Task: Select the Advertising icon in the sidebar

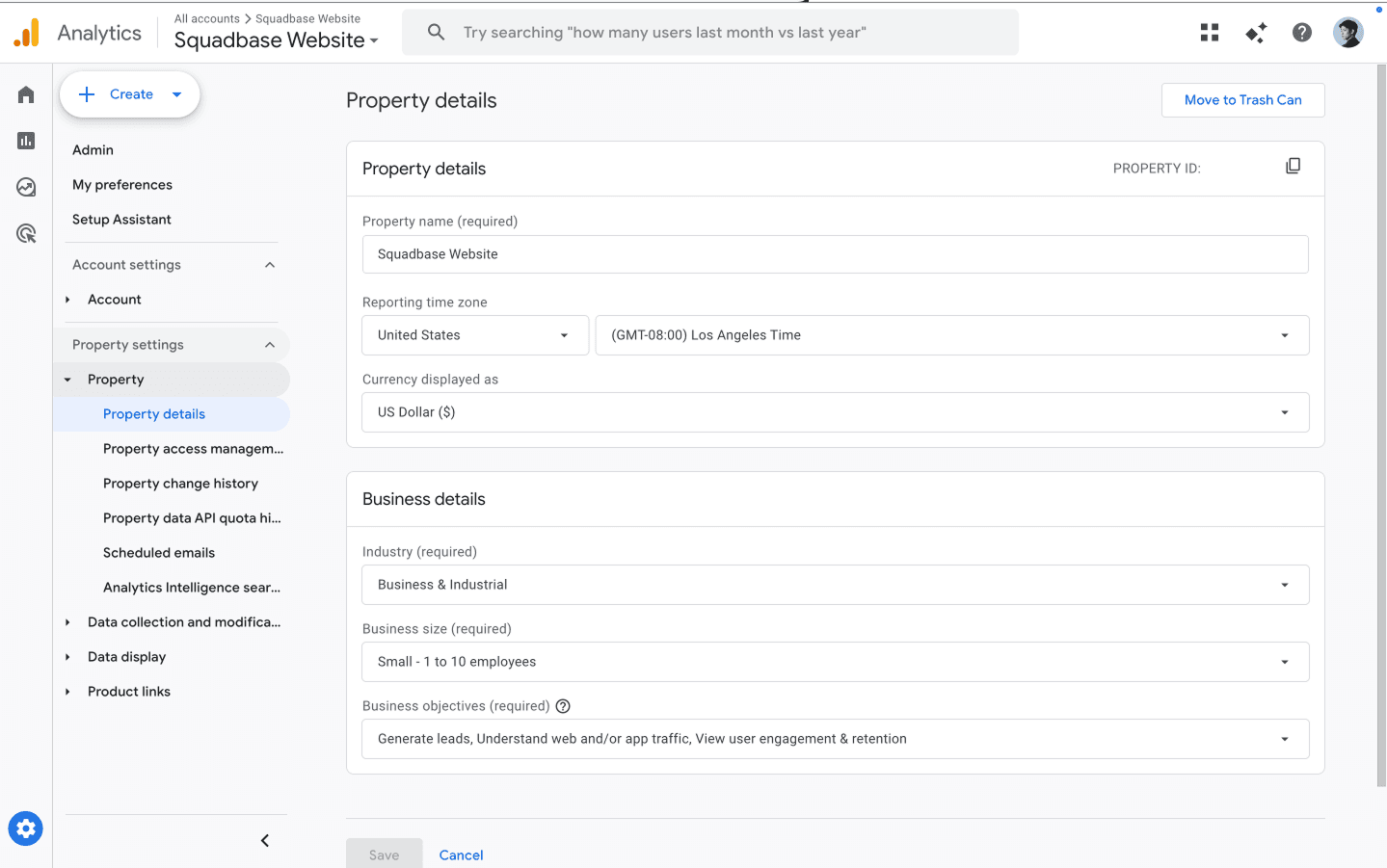Action: (25, 233)
